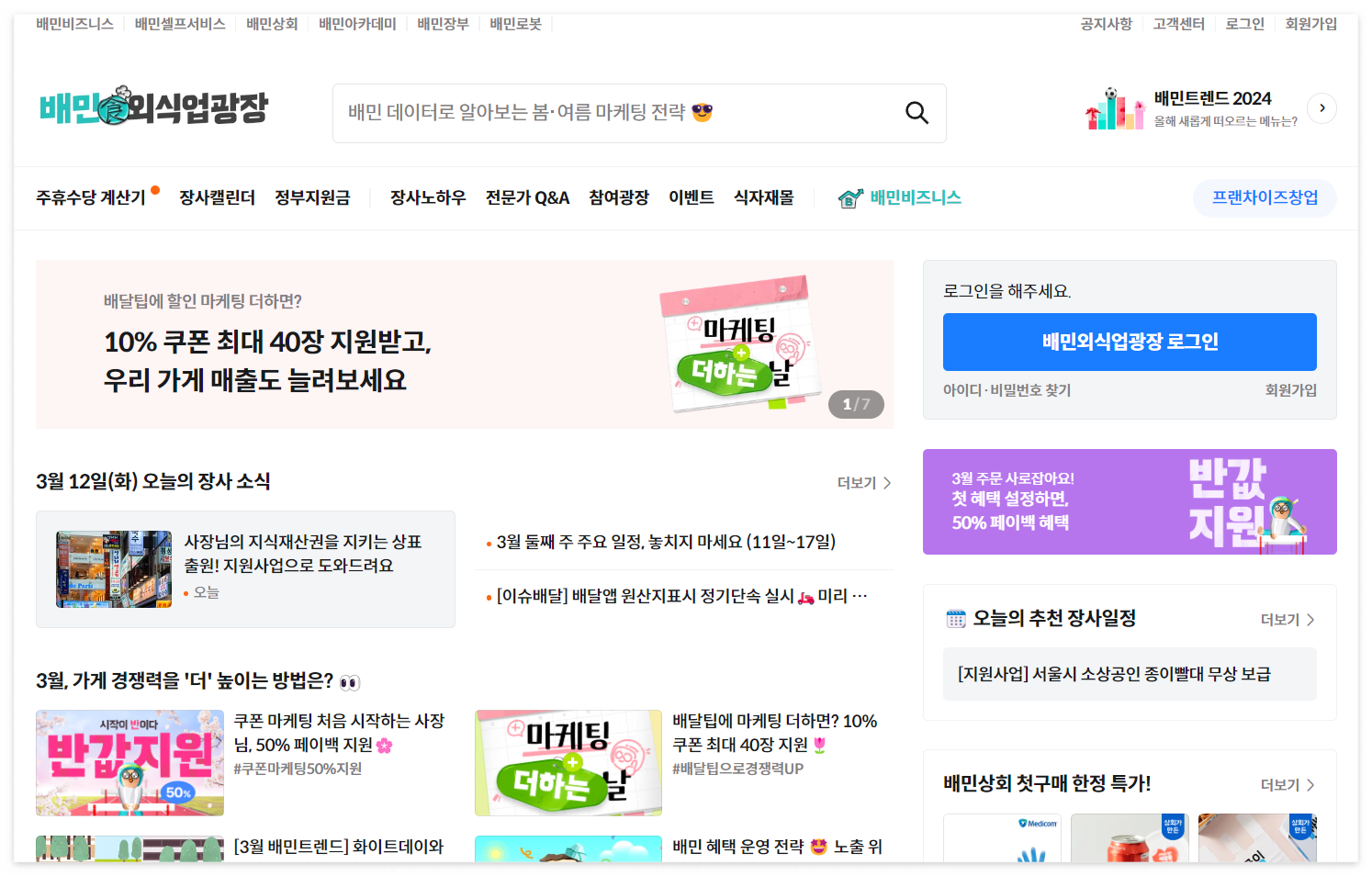Image resolution: width=1372 pixels, height=876 pixels.
Task: Click the calendar icon next to 오늘의 추천 장사일정
Action: coord(955,618)
